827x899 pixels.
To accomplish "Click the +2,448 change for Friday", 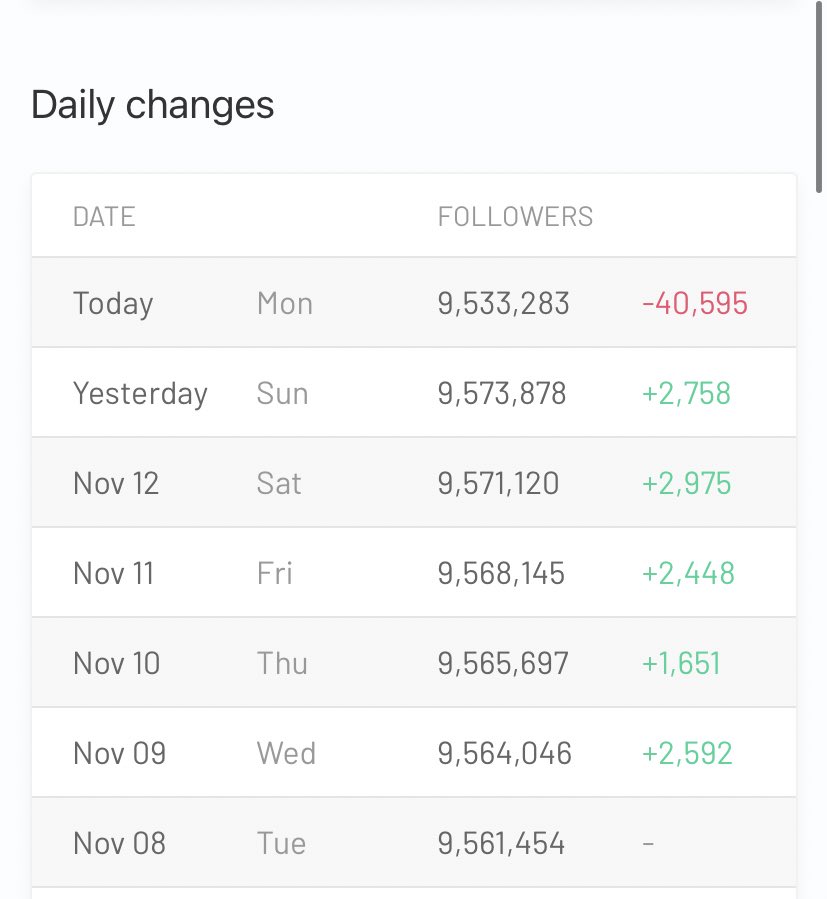I will tap(688, 573).
